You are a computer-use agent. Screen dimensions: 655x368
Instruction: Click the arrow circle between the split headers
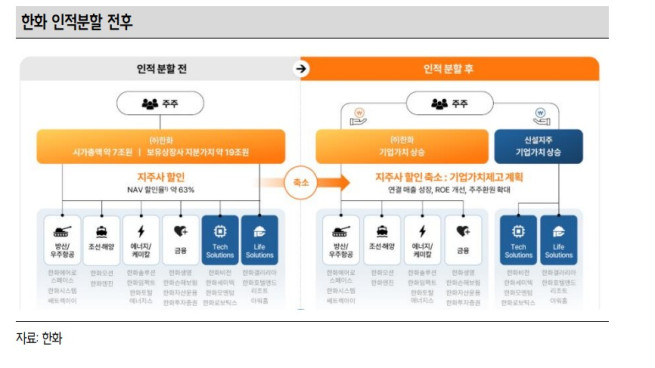click(301, 69)
